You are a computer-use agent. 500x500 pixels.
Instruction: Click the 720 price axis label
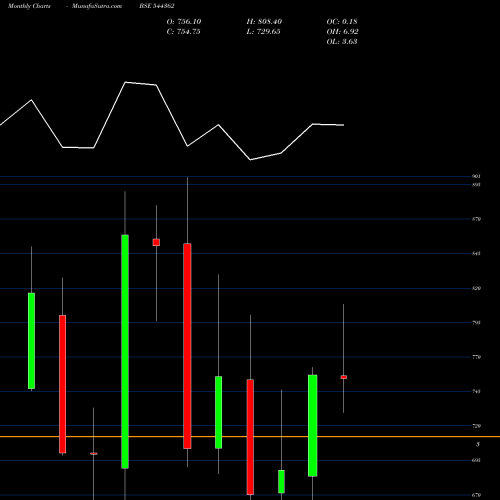point(476,426)
